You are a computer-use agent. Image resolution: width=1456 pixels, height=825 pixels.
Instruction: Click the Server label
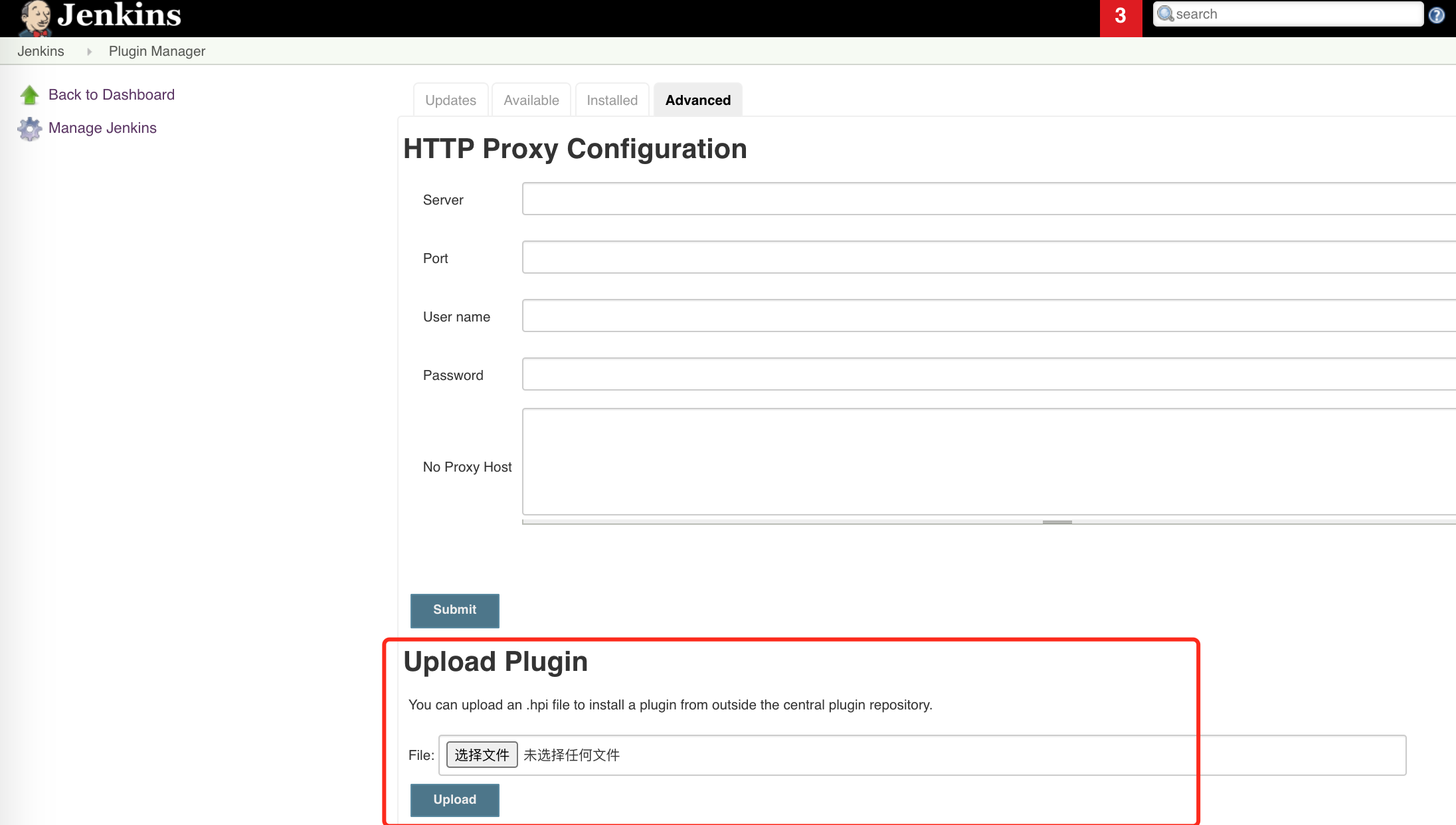(443, 200)
